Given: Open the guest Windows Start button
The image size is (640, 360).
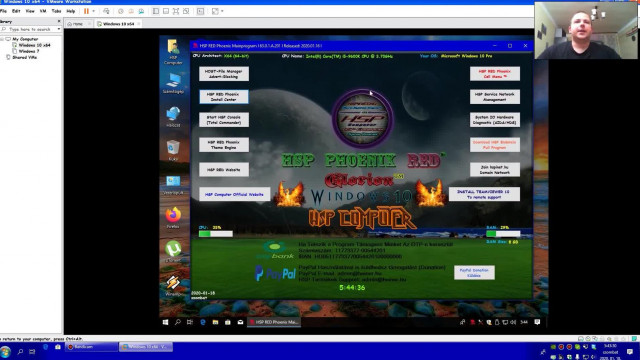Looking at the screenshot, I should pos(165,322).
